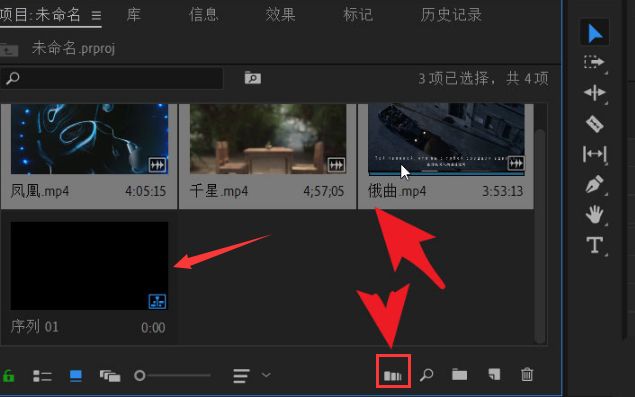Click the 序列 01 name label
The height and width of the screenshot is (397, 635).
[x=34, y=327]
